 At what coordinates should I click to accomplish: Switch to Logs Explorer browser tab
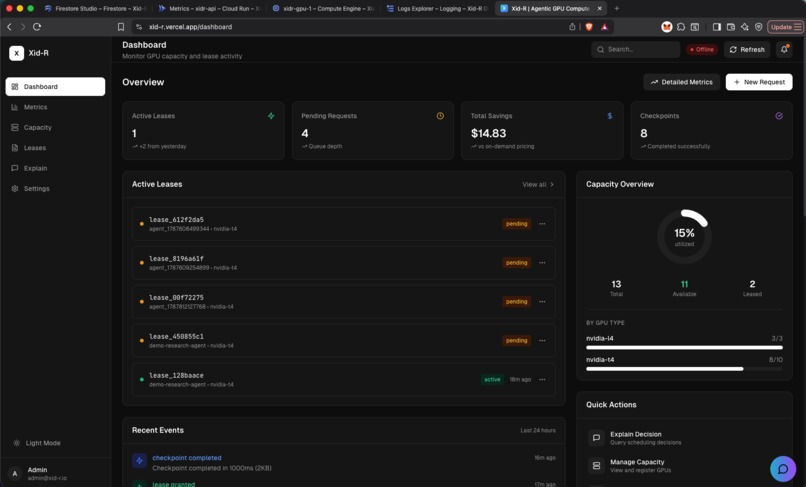click(x=438, y=8)
